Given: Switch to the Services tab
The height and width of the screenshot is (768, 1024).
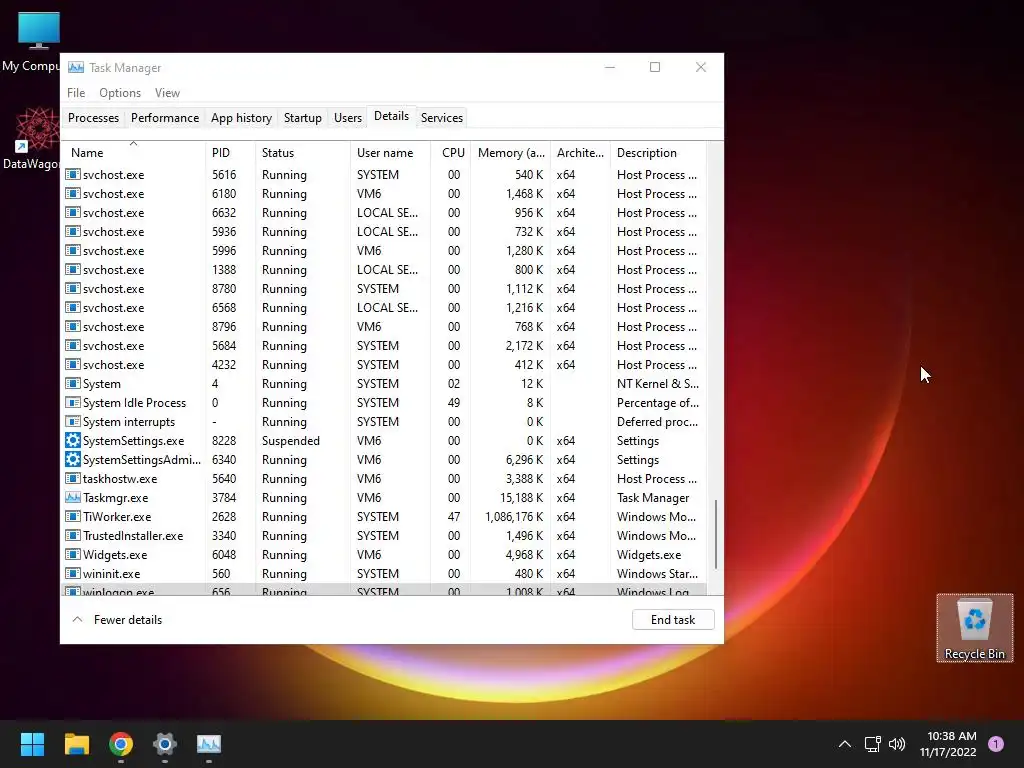Looking at the screenshot, I should pyautogui.click(x=441, y=118).
